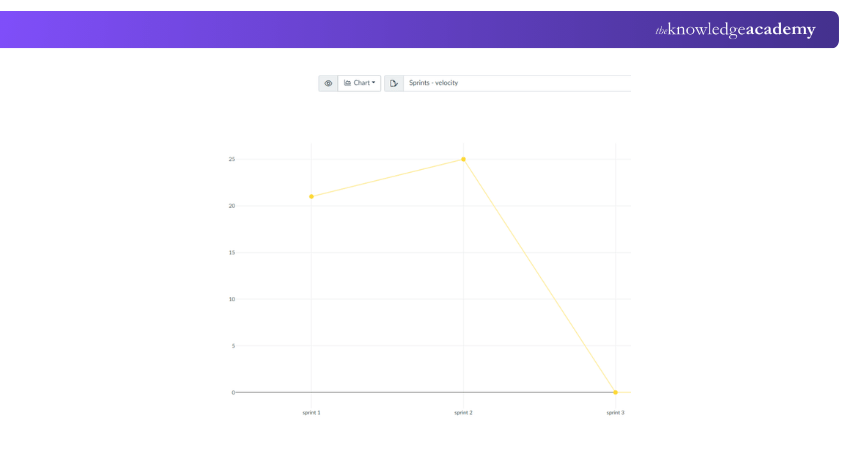The height and width of the screenshot is (450, 850).
Task: Toggle the eye visibility icon
Action: point(328,83)
